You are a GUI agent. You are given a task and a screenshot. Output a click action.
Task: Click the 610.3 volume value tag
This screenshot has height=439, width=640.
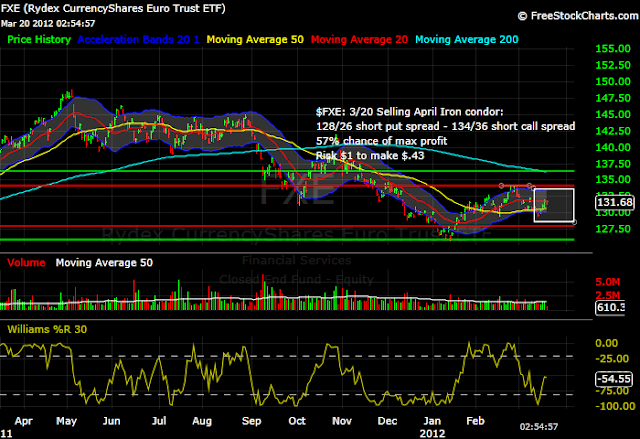coord(610,307)
